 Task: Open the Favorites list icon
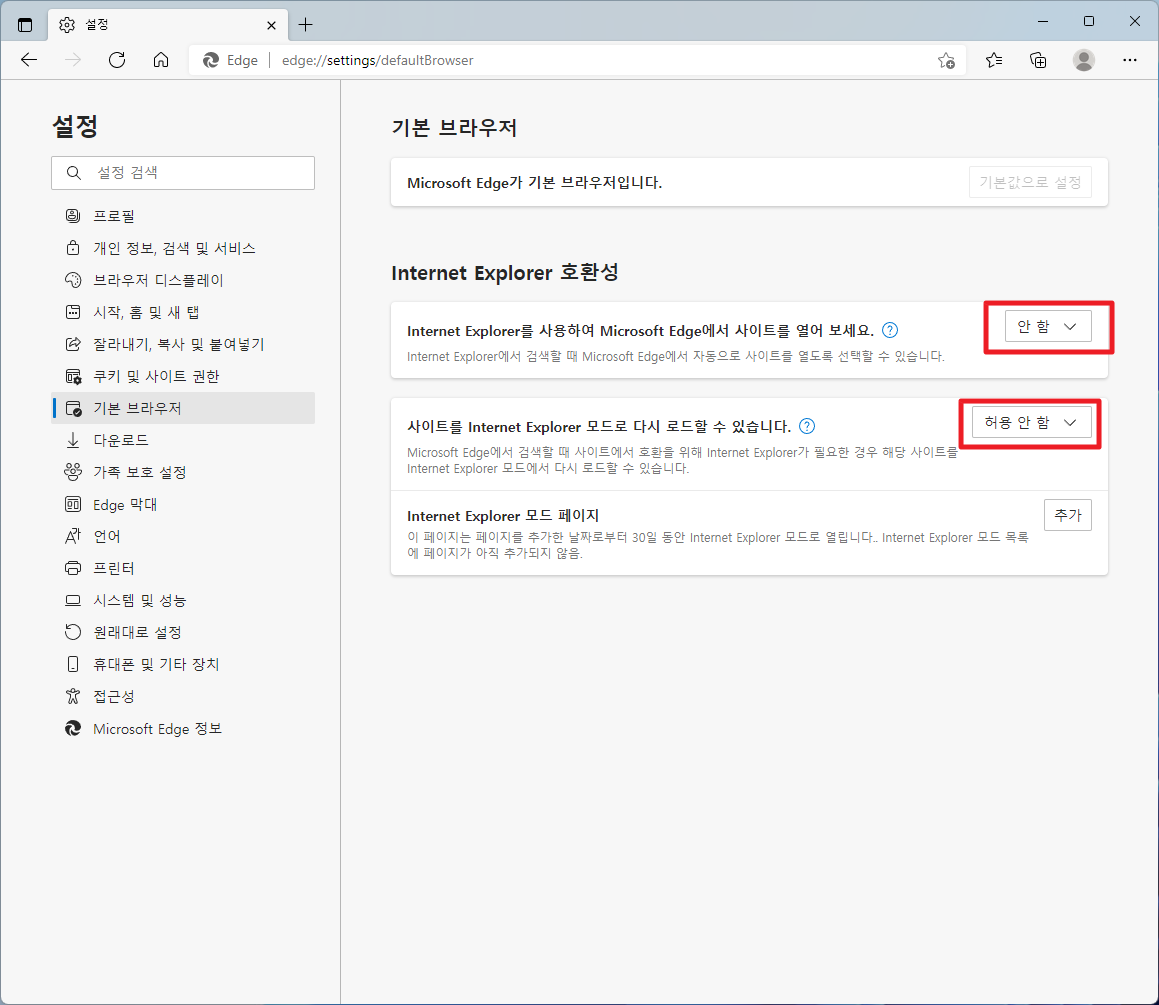pyautogui.click(x=993, y=60)
